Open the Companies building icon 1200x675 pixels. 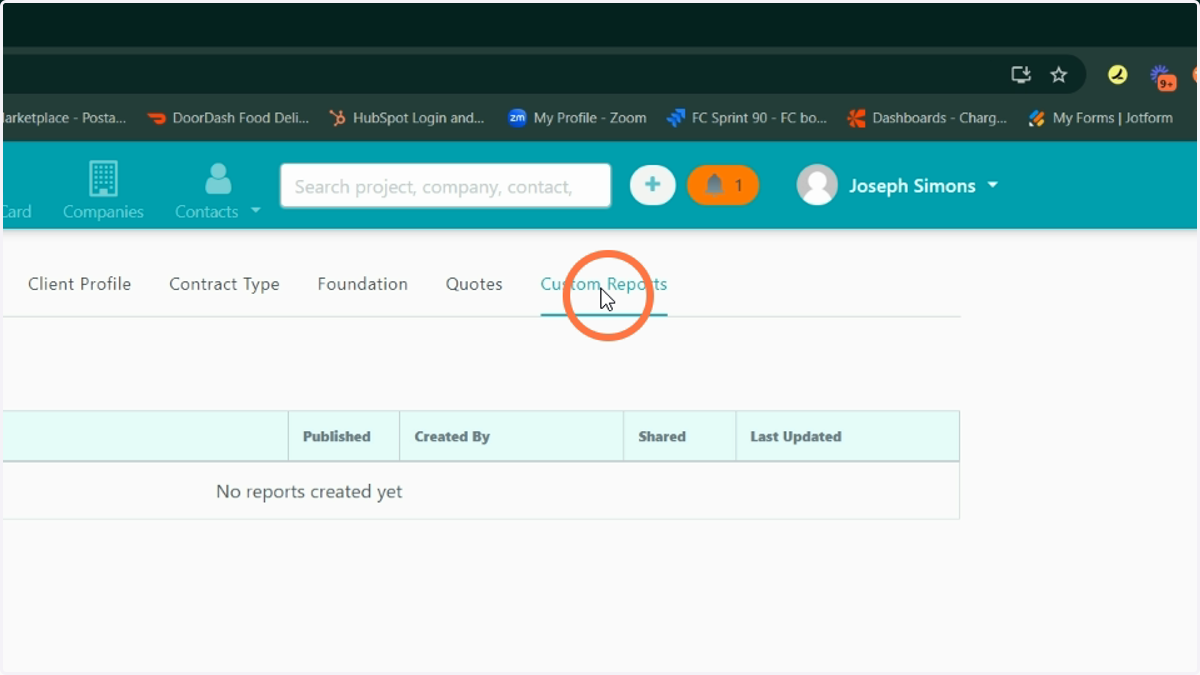tap(103, 178)
